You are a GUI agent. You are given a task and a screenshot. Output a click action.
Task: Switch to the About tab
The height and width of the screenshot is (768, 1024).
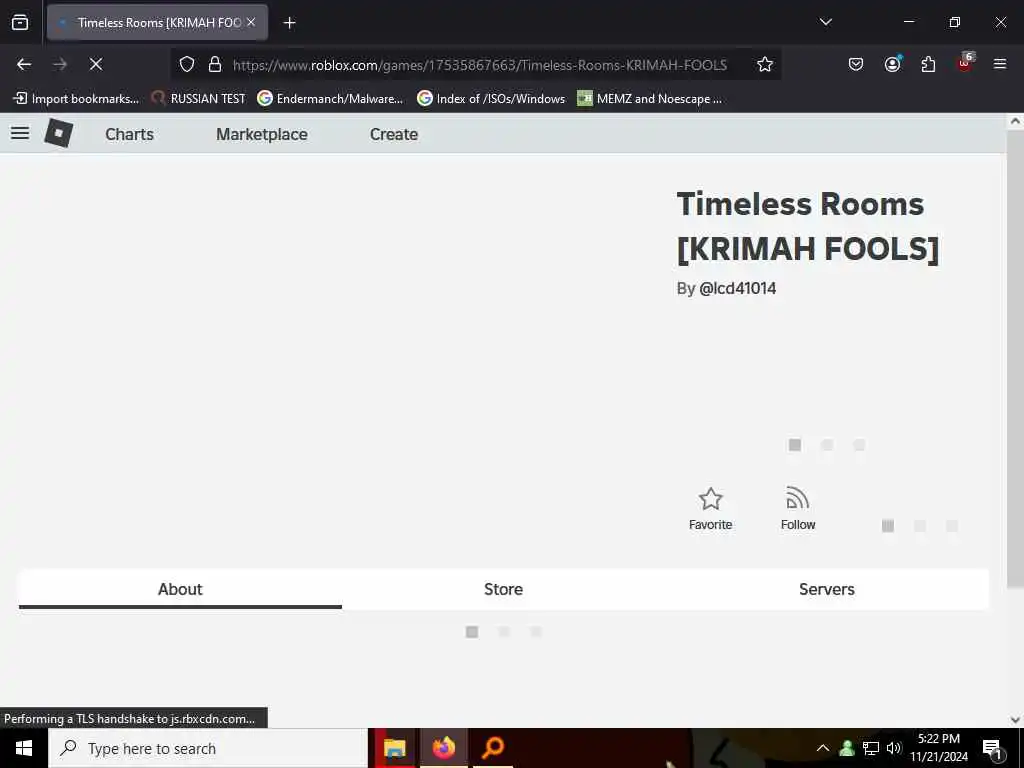click(180, 589)
